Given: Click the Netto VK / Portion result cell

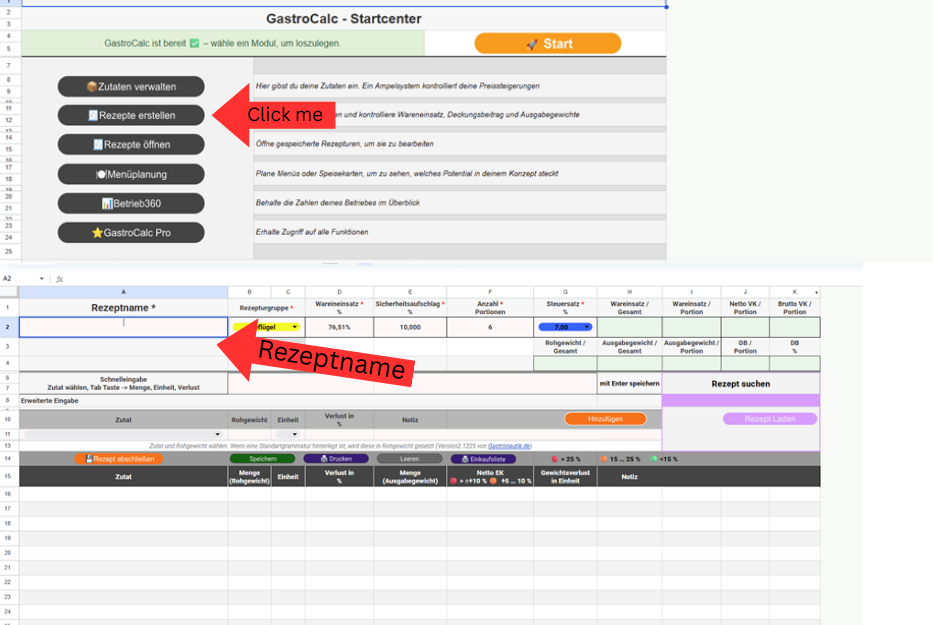Looking at the screenshot, I should pos(745,327).
